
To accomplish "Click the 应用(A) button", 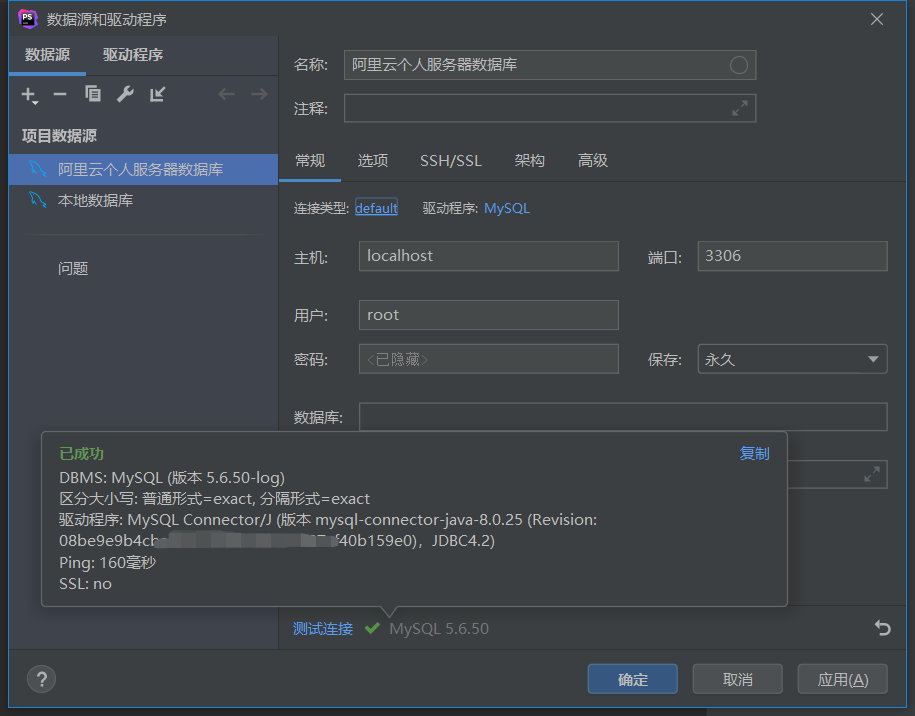I will (843, 679).
